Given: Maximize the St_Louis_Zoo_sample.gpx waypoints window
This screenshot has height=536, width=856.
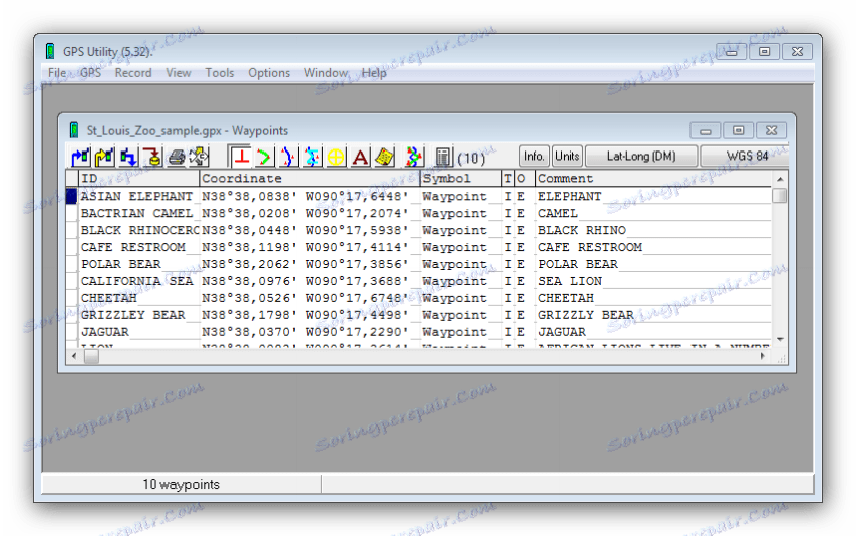Looking at the screenshot, I should click(738, 130).
